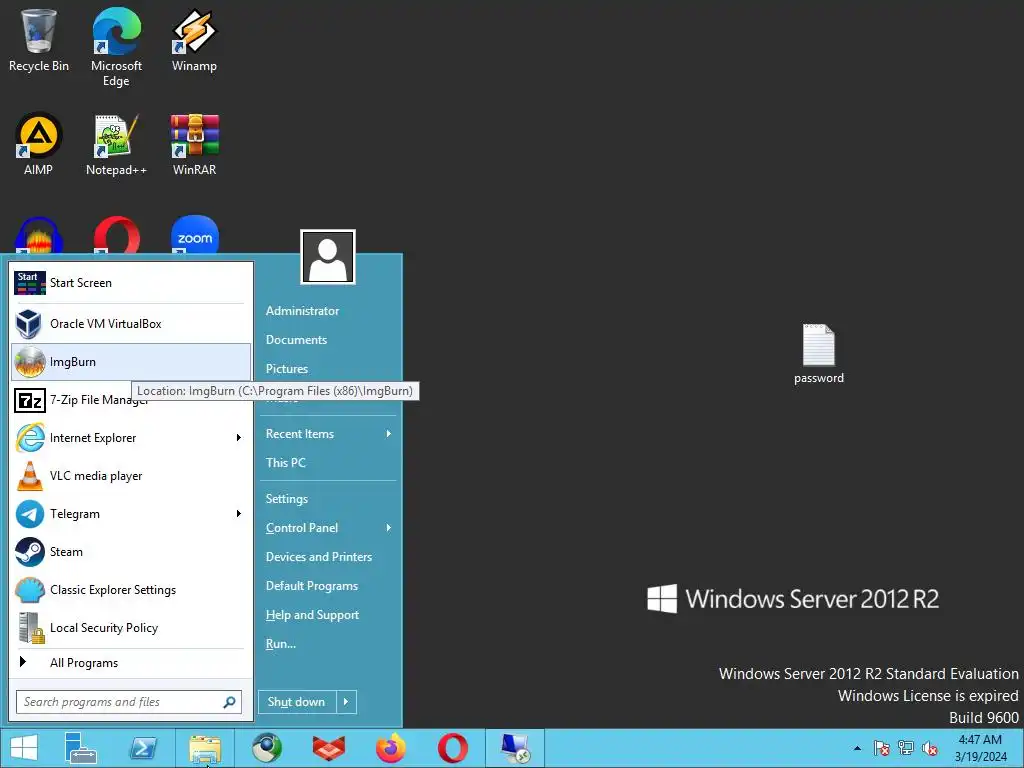Click the search magnifier icon in Start menu

pyautogui.click(x=229, y=702)
